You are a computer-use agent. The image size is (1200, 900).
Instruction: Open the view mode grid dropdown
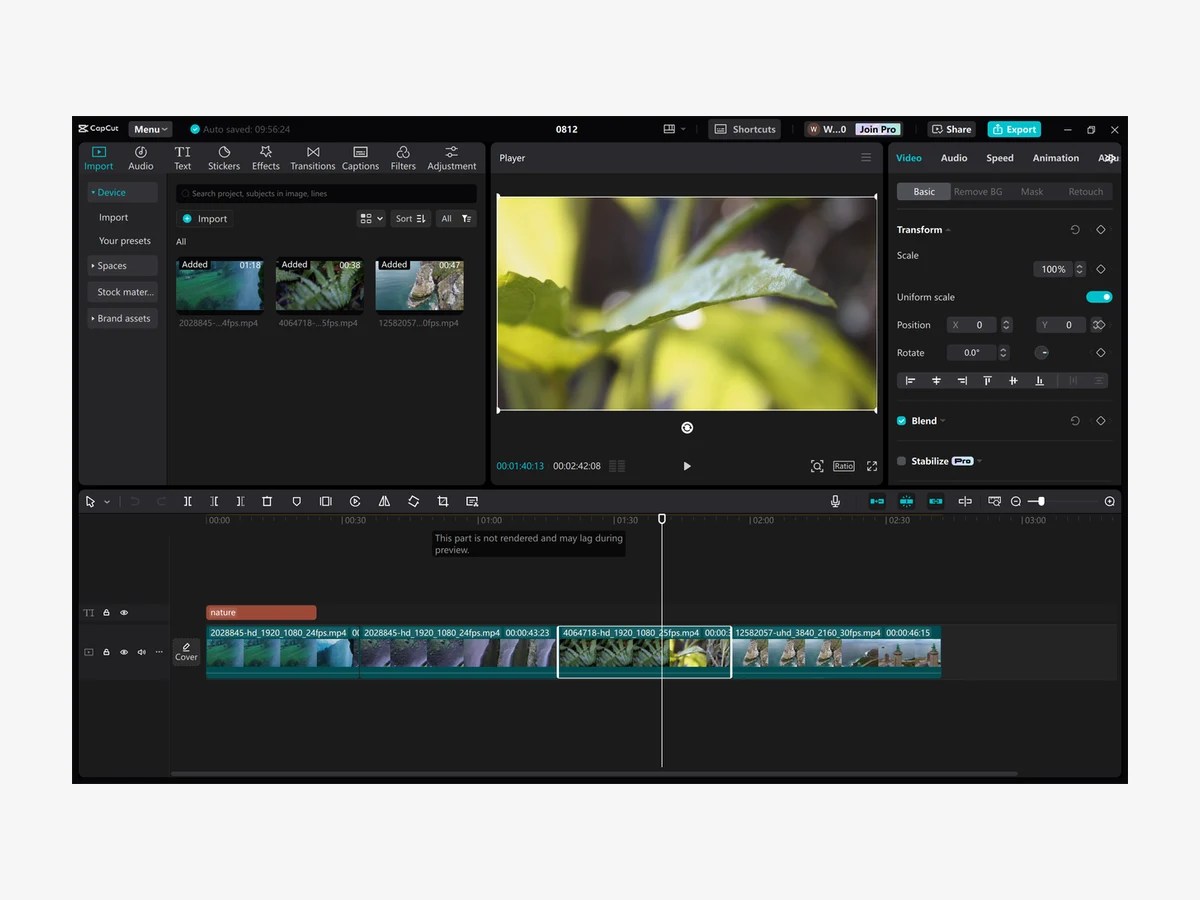(x=371, y=218)
